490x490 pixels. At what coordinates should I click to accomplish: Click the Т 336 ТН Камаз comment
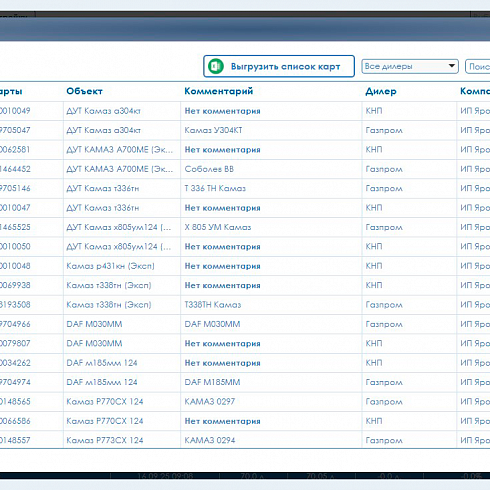[x=215, y=188]
